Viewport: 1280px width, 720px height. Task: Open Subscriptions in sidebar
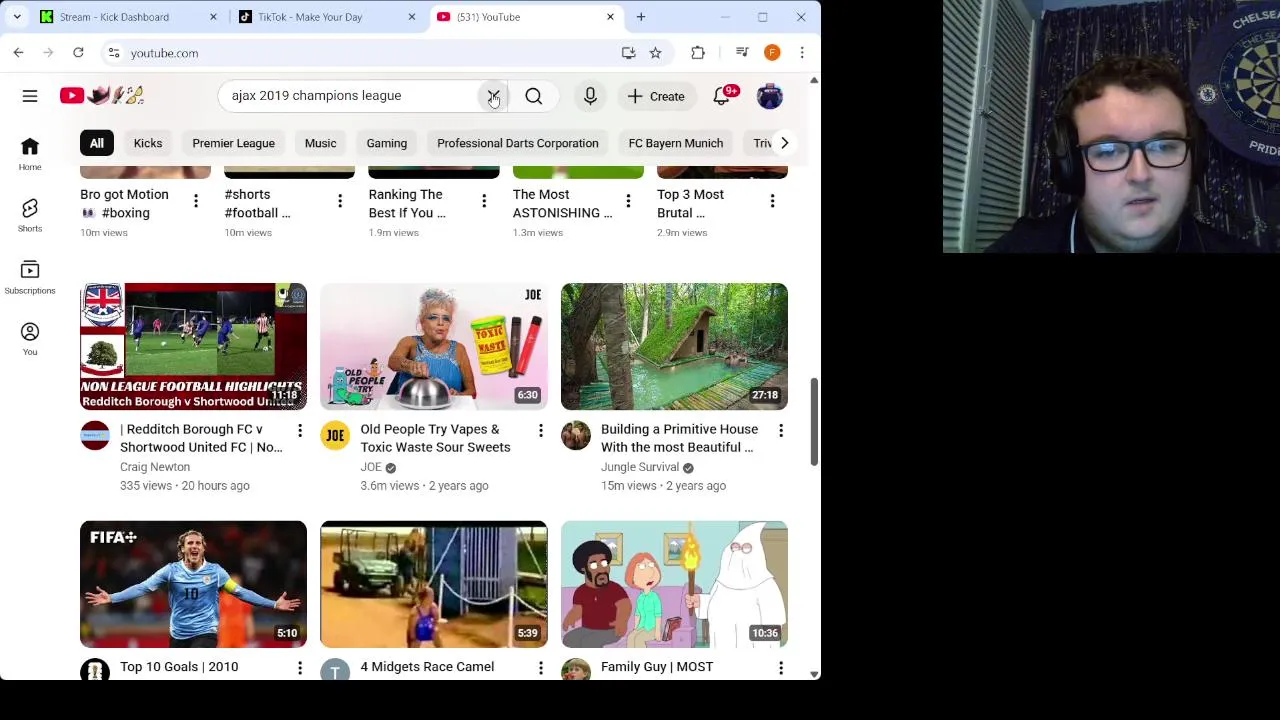30,277
